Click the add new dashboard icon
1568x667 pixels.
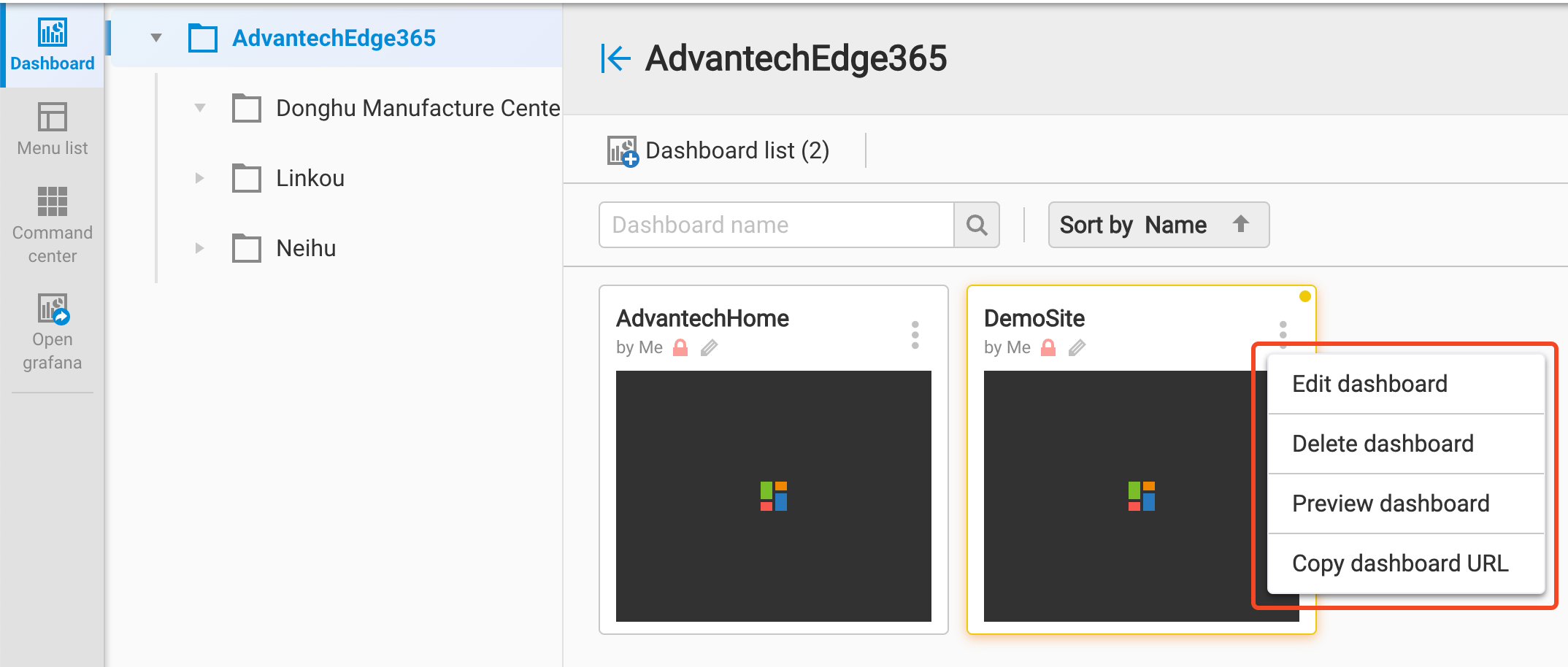(x=621, y=150)
